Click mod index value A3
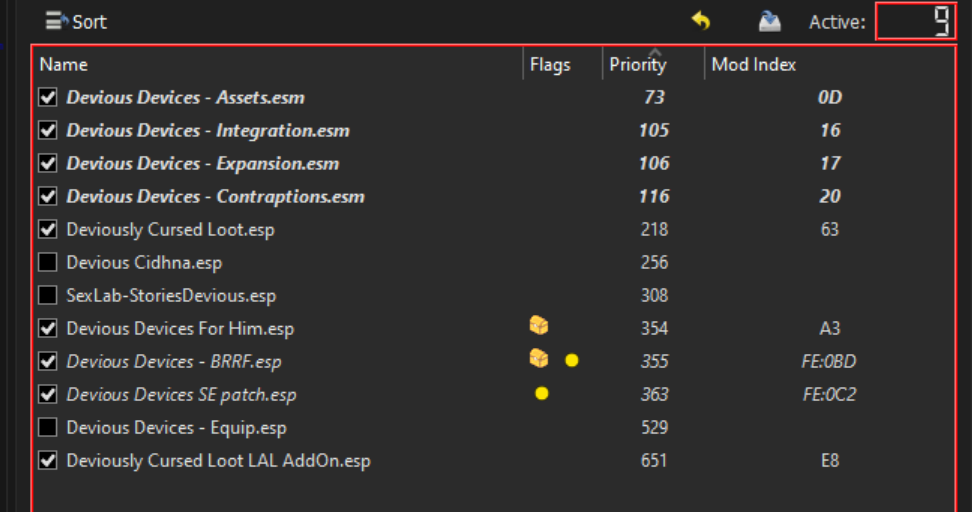Image resolution: width=972 pixels, height=512 pixels. click(829, 329)
